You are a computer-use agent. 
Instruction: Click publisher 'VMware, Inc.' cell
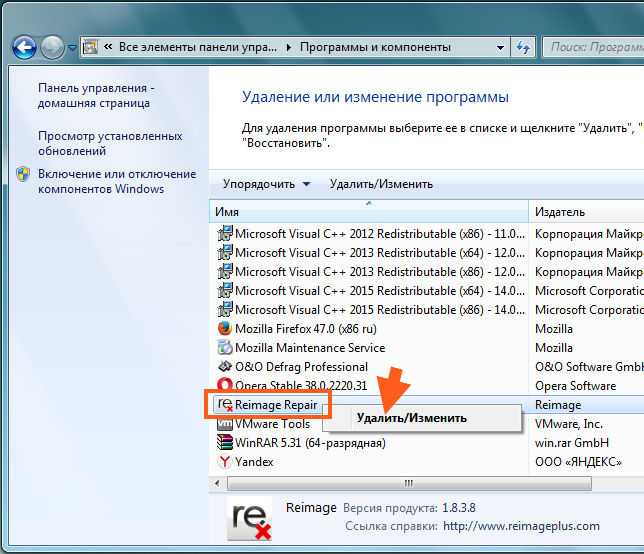[568, 424]
